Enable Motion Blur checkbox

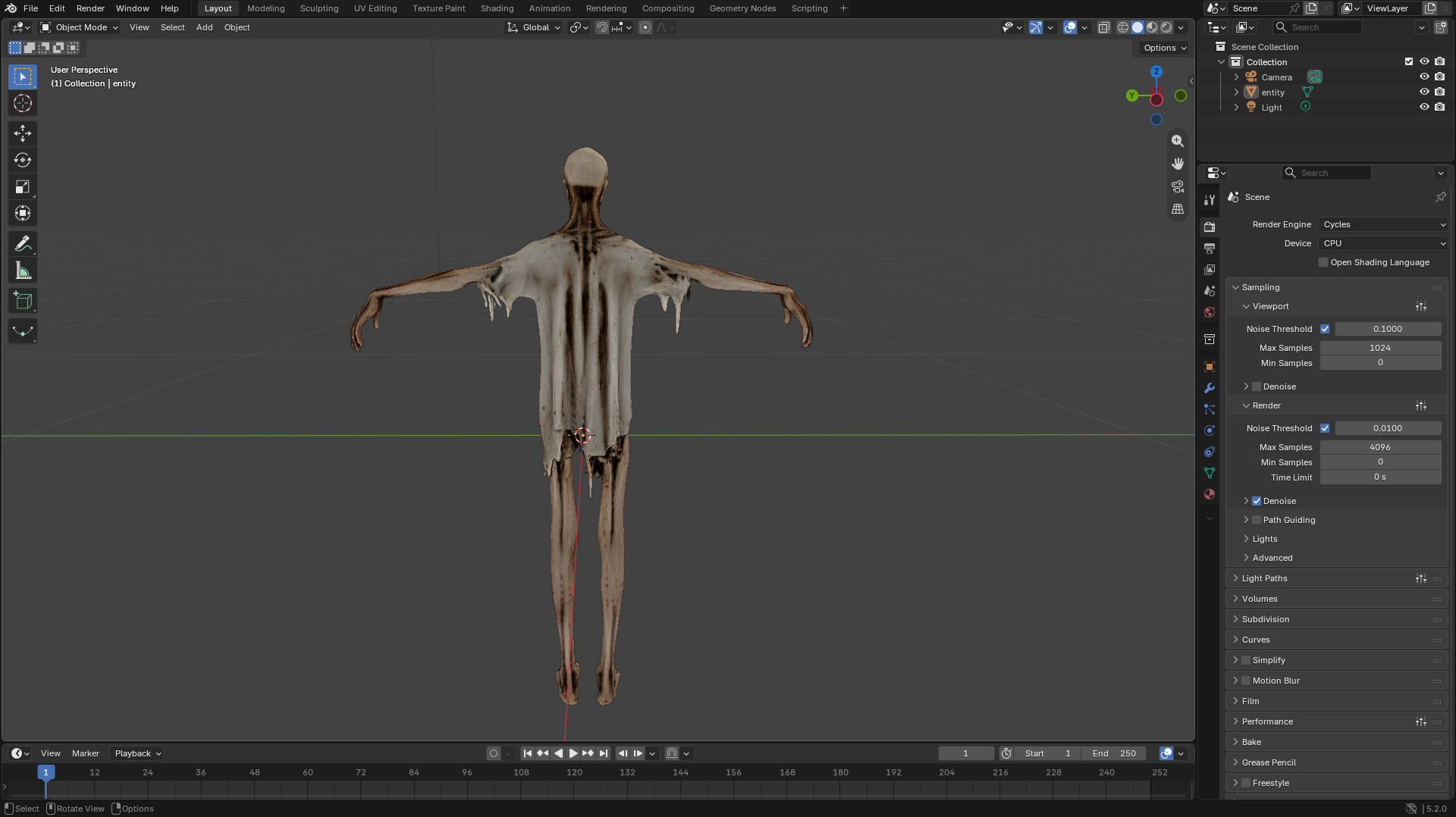pos(1246,681)
